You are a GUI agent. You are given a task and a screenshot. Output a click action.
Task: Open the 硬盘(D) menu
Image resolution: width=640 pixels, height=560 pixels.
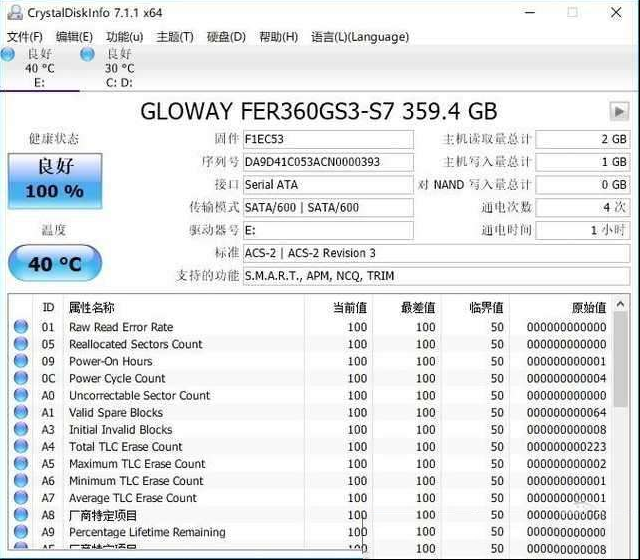[226, 37]
